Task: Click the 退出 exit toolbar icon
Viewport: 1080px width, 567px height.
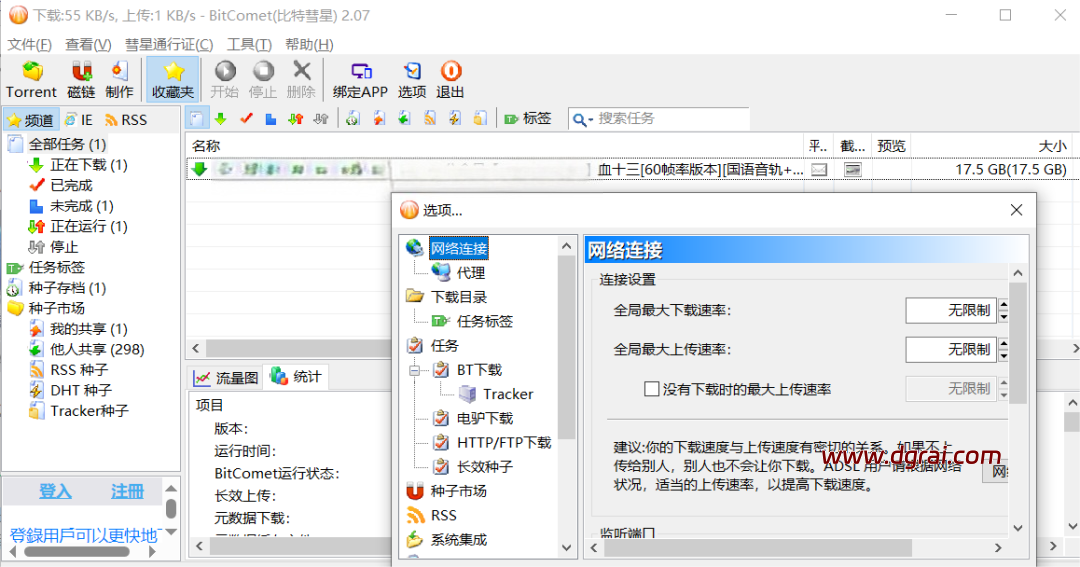Action: tap(450, 79)
